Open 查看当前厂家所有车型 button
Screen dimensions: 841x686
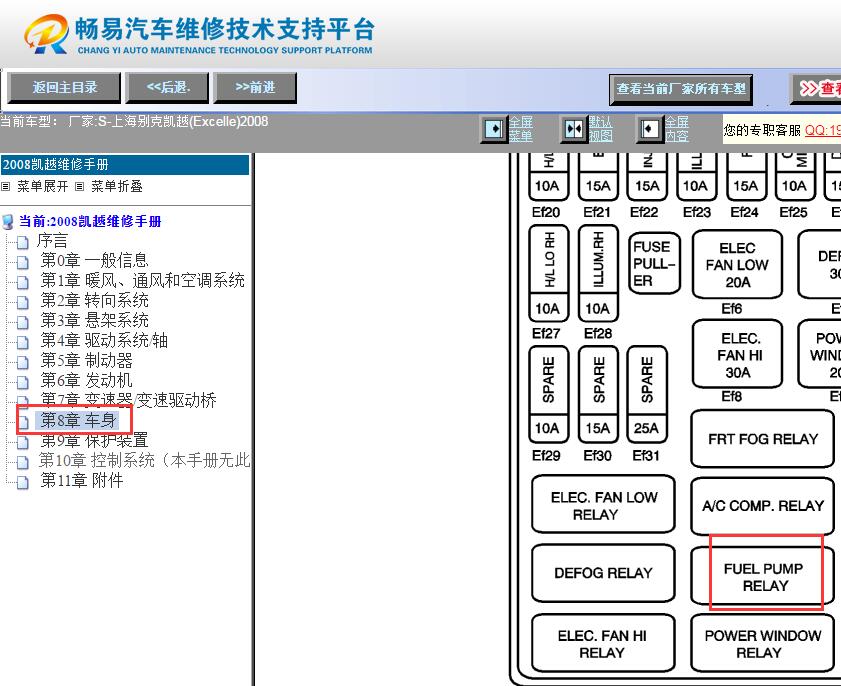point(681,90)
